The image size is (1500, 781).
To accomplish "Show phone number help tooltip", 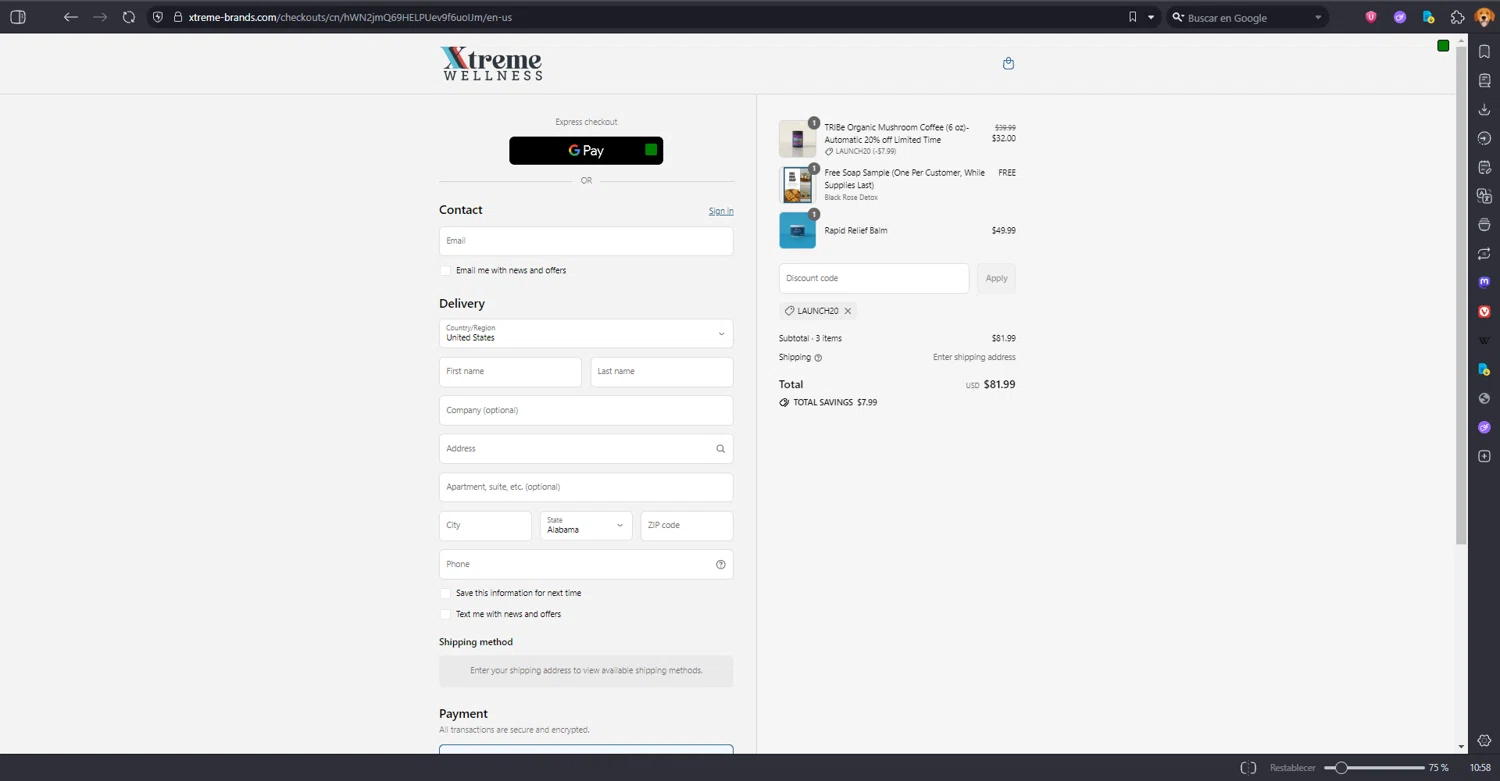I will (x=720, y=564).
